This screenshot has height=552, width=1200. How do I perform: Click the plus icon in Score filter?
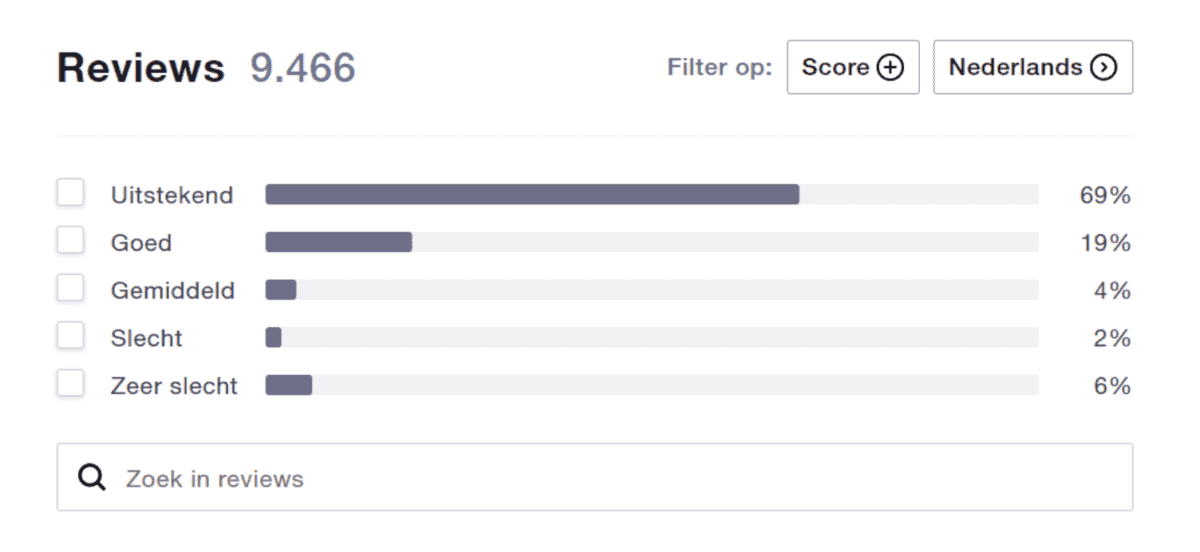[x=890, y=67]
